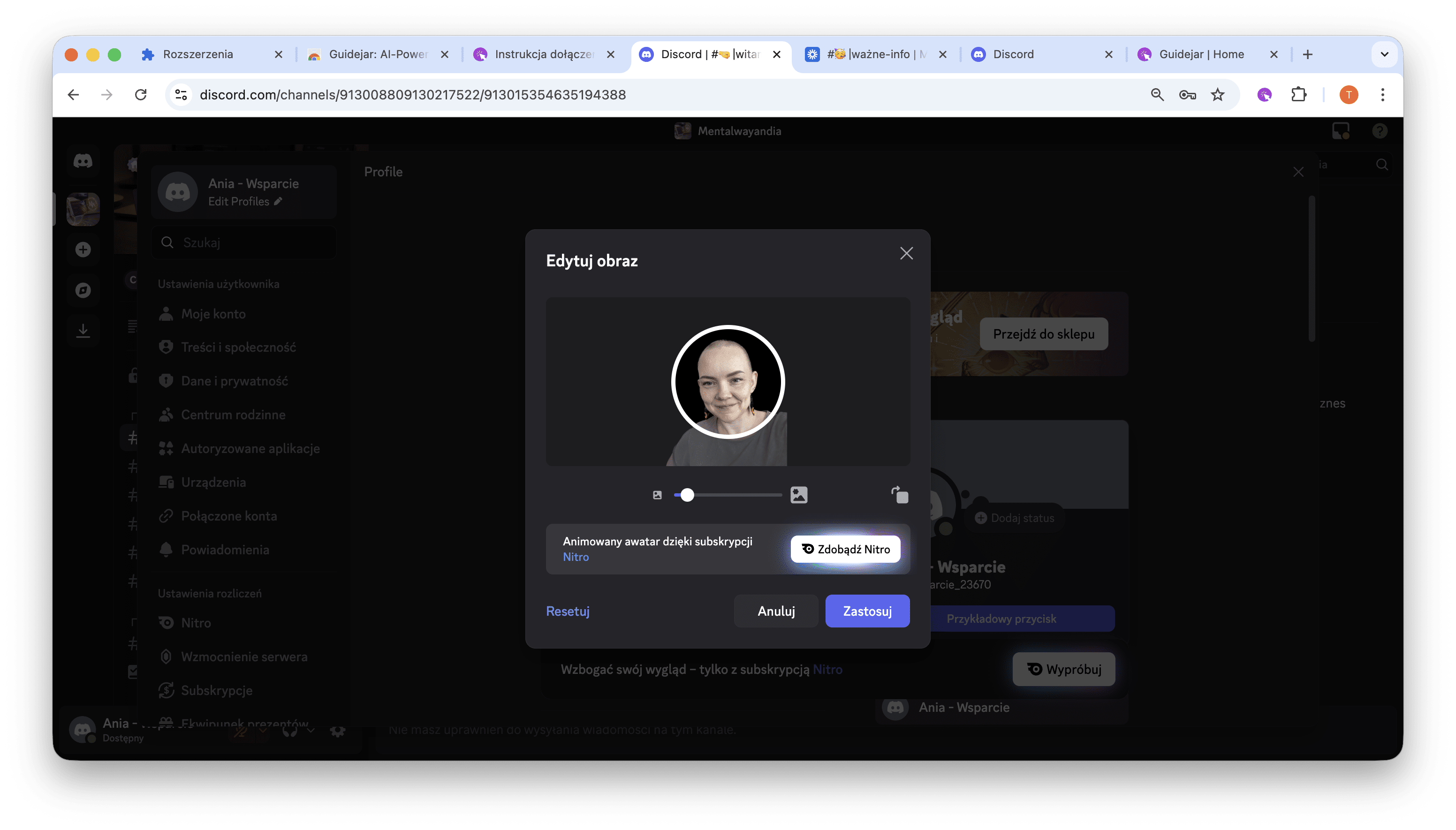Open Autoryzowane aplikacje settings
Screen dimensions: 1456x830
click(x=244, y=449)
